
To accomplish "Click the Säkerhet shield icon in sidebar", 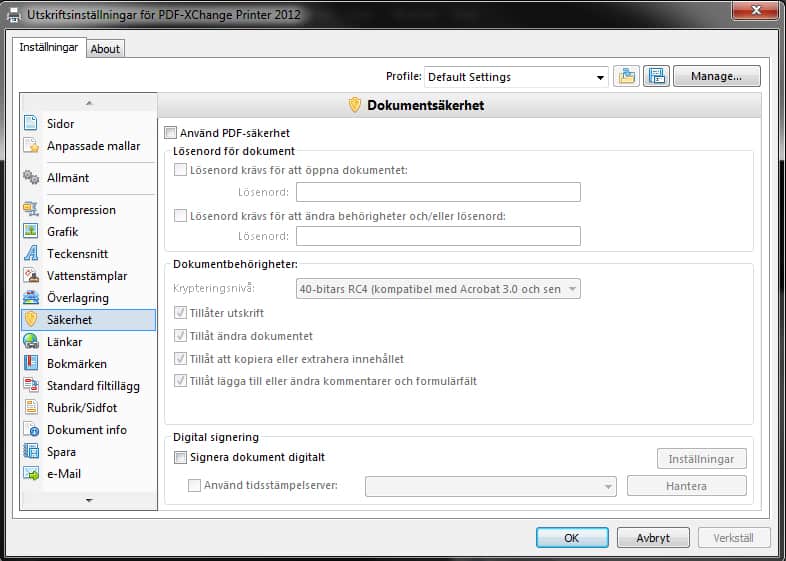I will [x=31, y=319].
